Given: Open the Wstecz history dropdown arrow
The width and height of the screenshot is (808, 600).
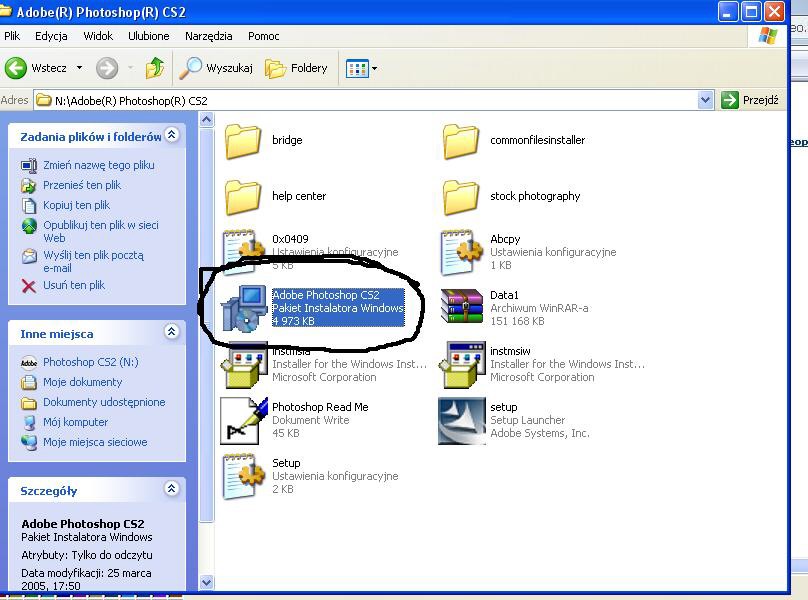Looking at the screenshot, I should [x=79, y=68].
